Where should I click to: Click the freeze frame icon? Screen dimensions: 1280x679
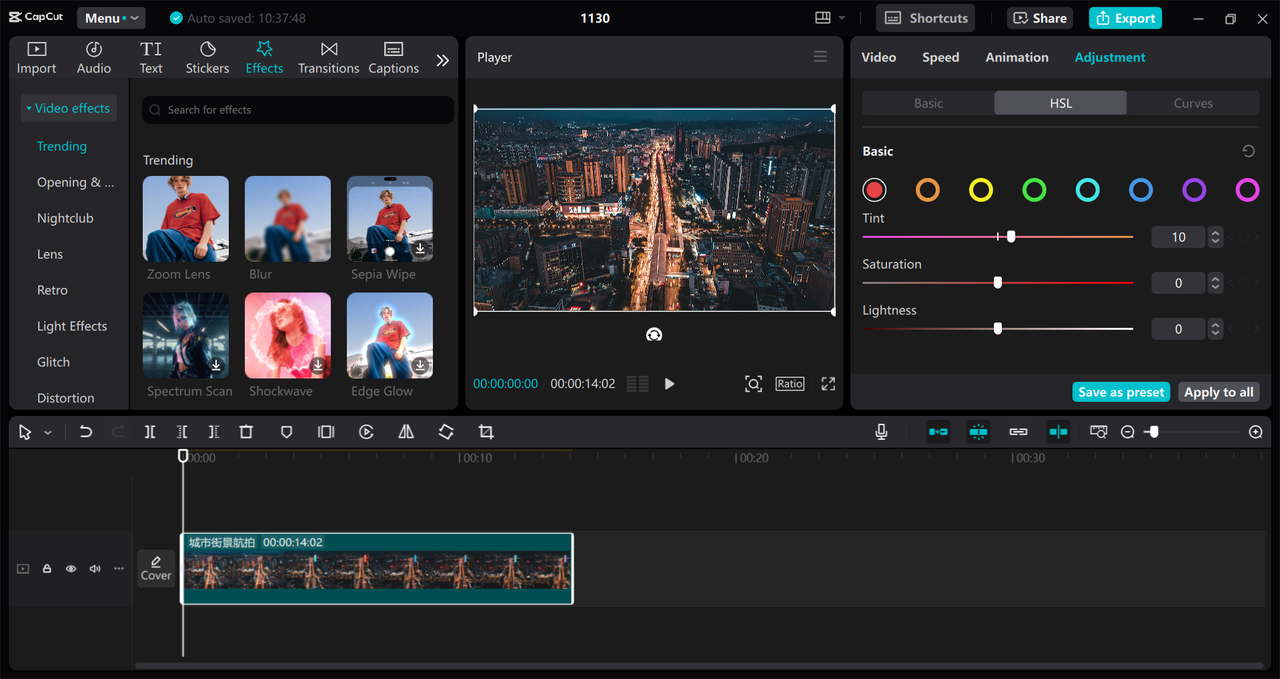pos(326,432)
